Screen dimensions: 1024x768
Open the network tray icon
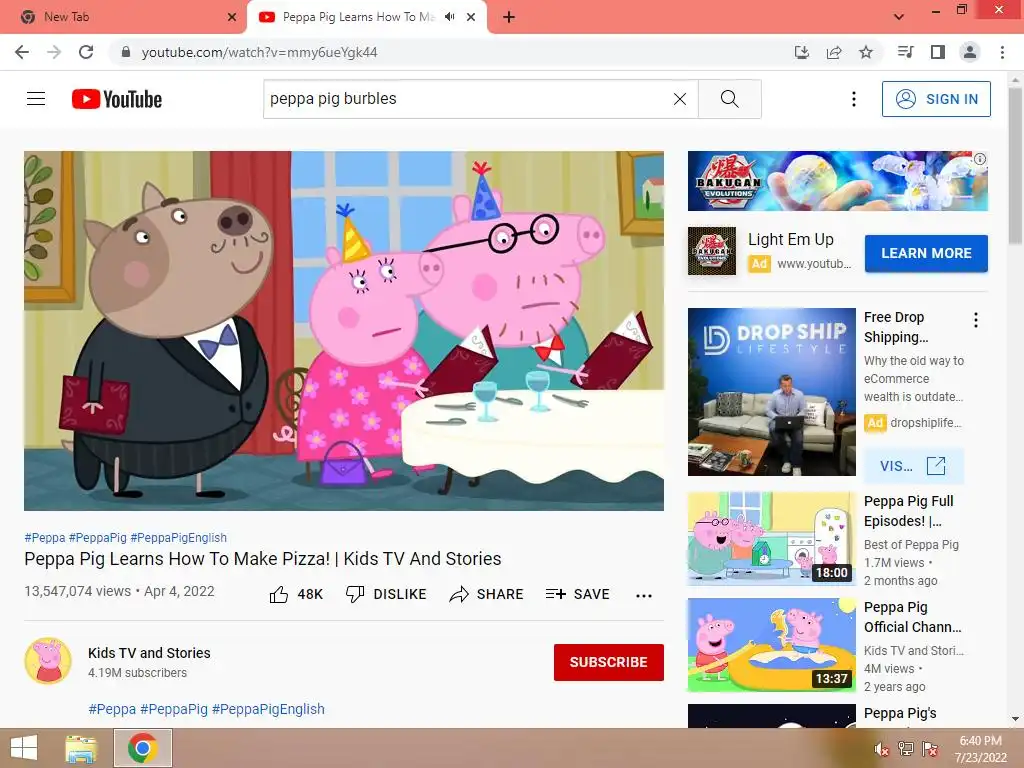click(906, 749)
